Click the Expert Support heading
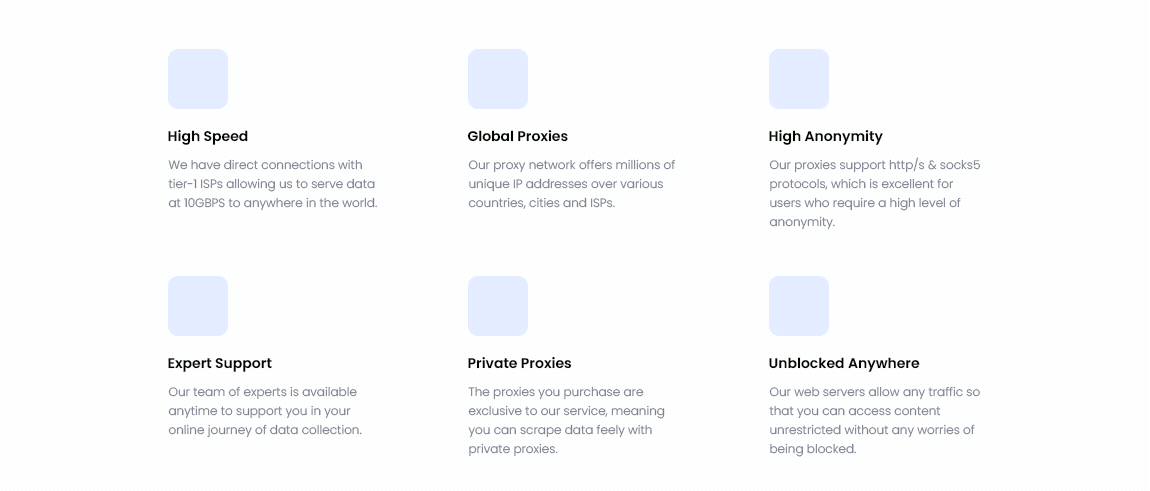 point(220,363)
